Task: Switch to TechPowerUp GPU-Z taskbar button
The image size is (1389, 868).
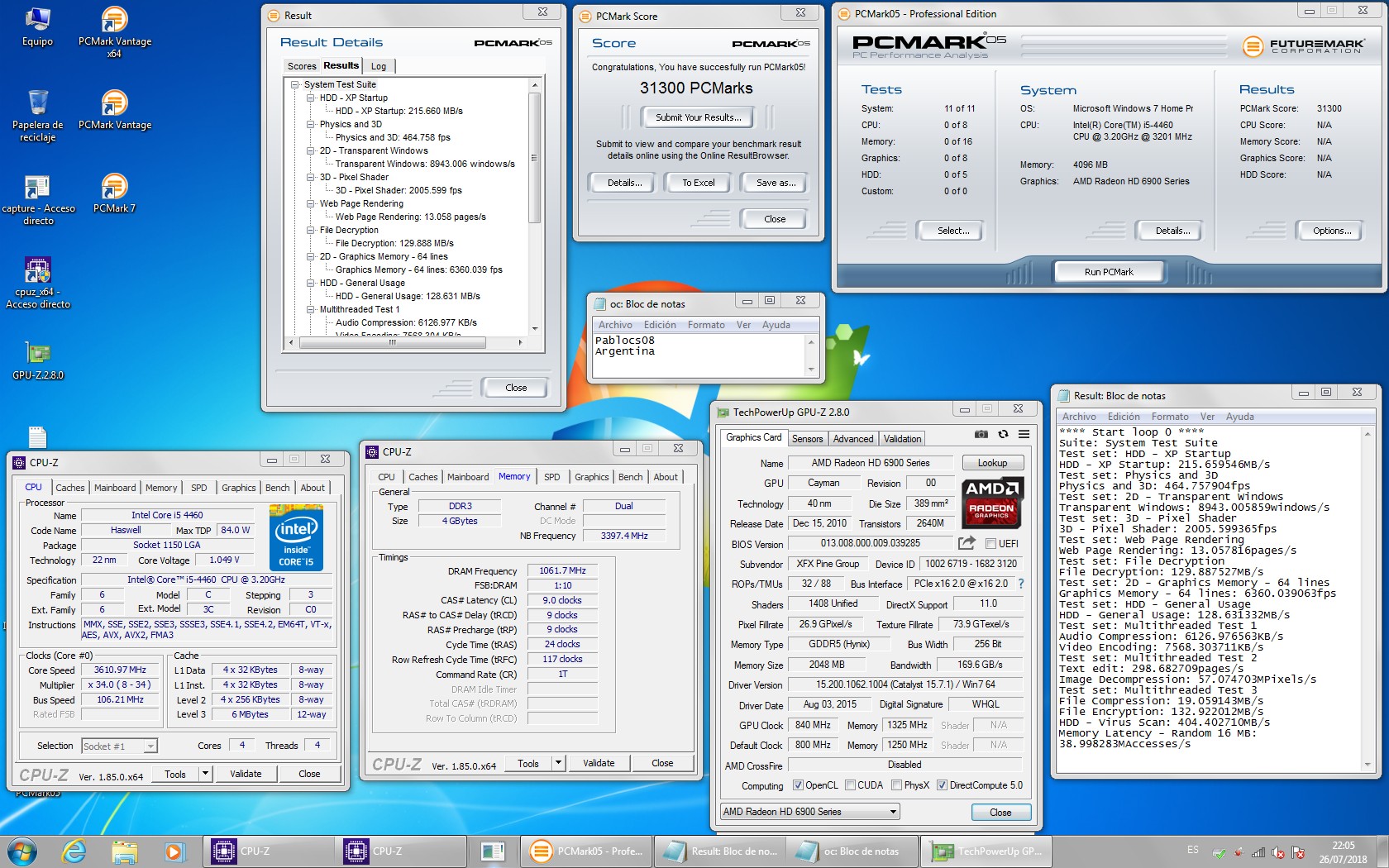Action: pyautogui.click(x=987, y=851)
